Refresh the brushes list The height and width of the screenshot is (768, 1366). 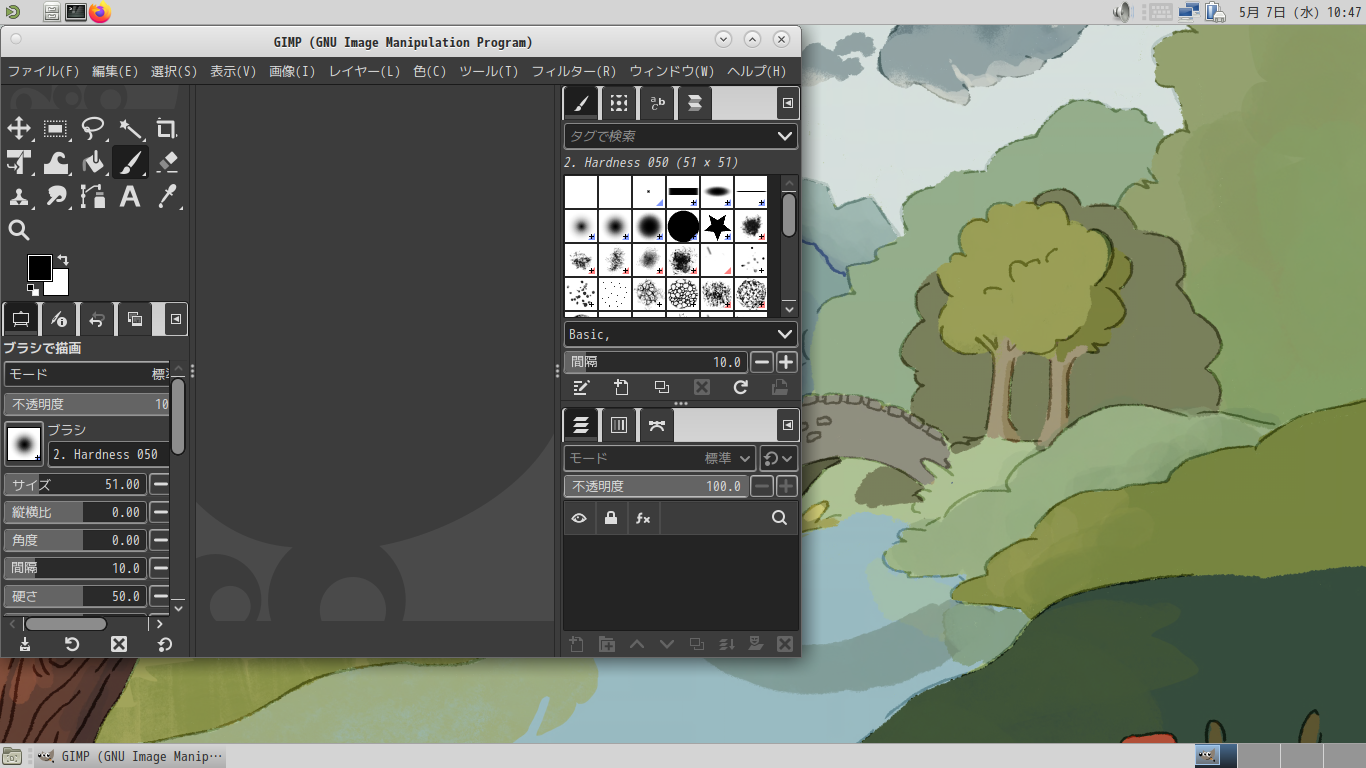tap(741, 388)
